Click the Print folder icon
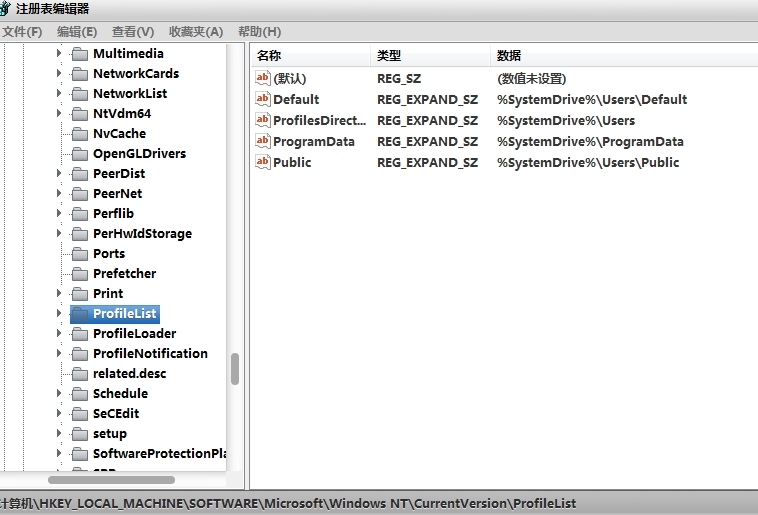Image resolution: width=758 pixels, height=515 pixels. coord(79,294)
